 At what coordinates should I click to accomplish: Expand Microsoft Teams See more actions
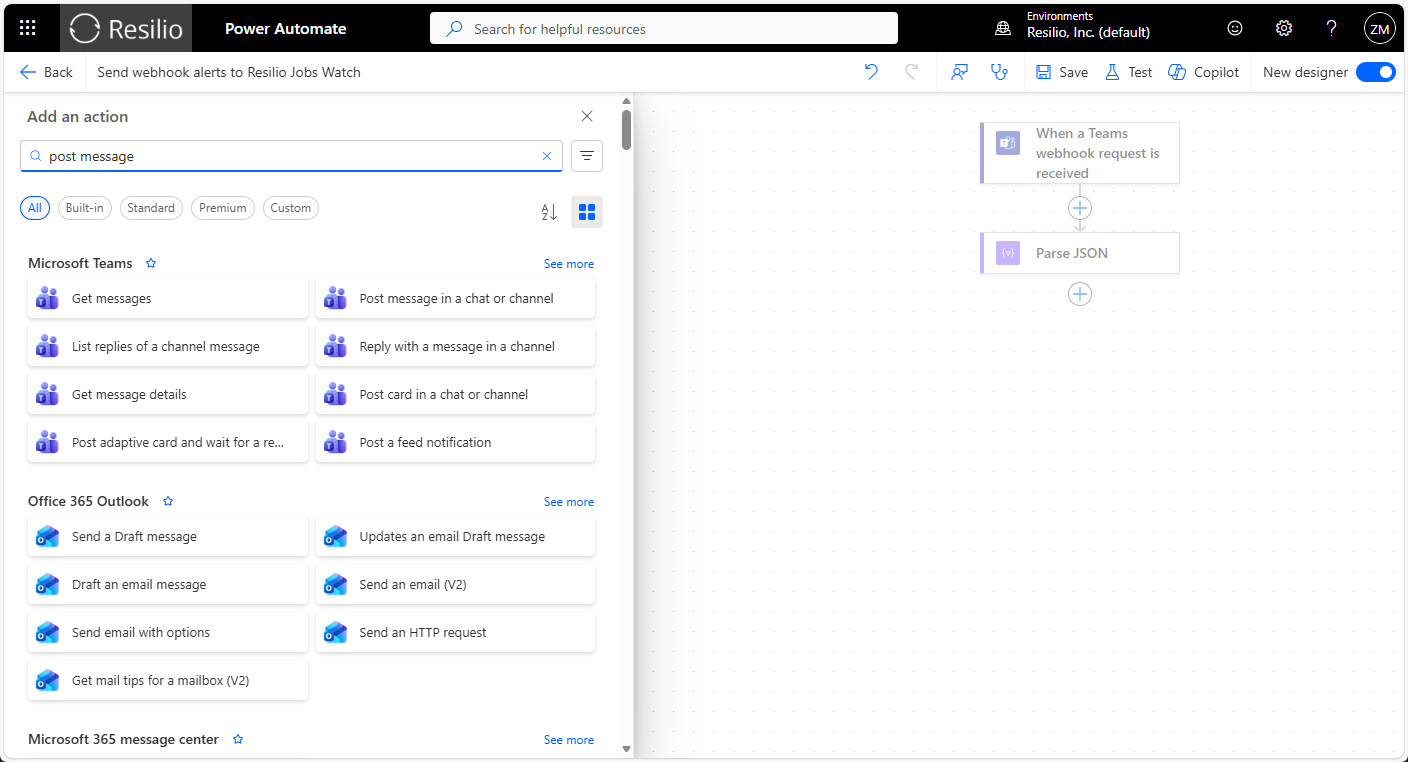coord(568,264)
